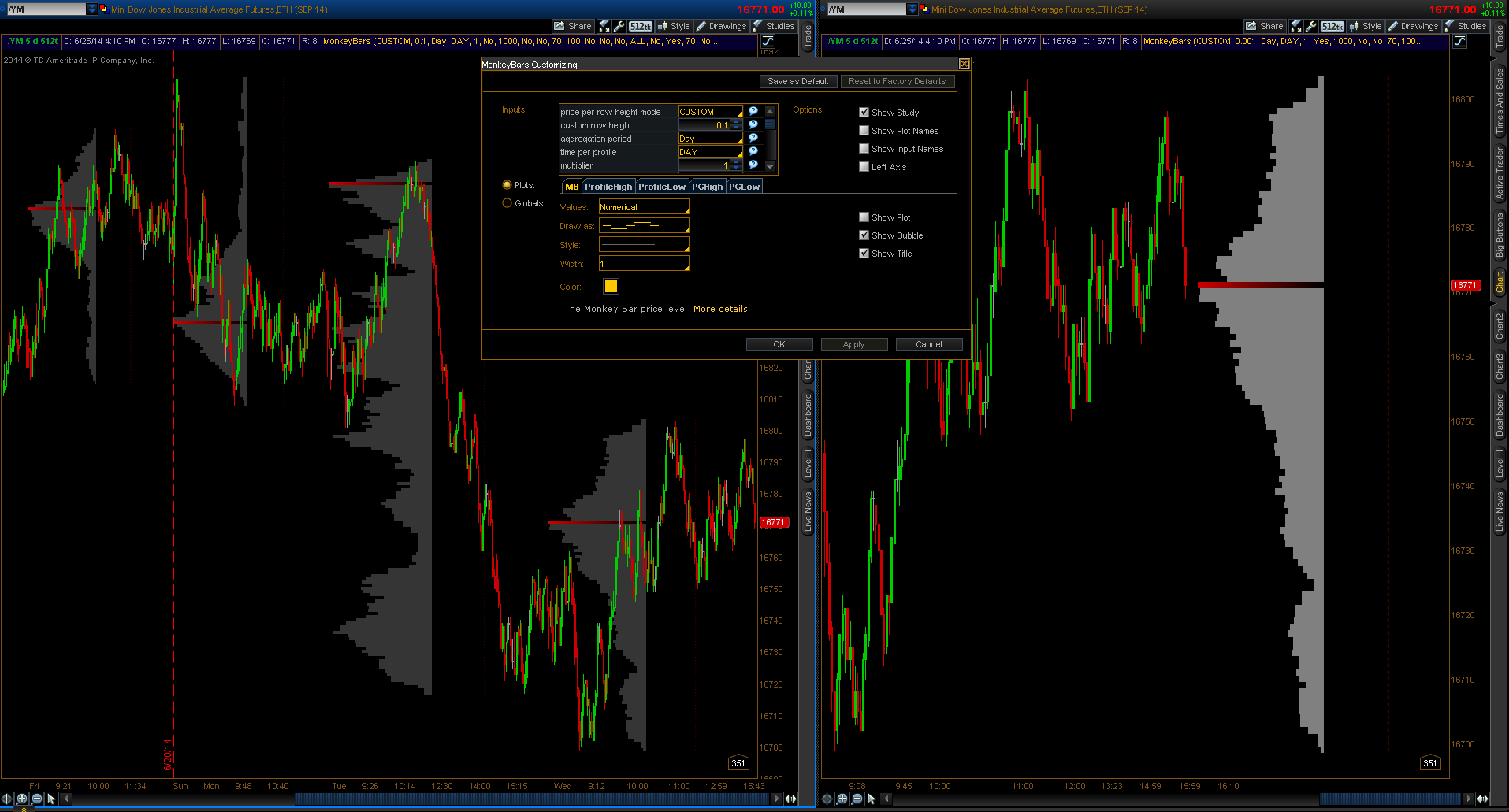Select the PGHigh plot tab
1509x812 pixels.
click(x=707, y=187)
